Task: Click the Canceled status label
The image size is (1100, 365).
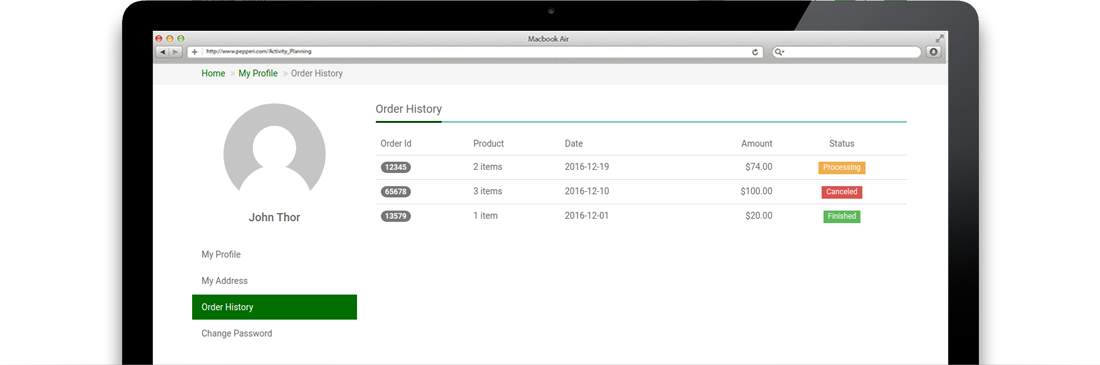Action: point(842,192)
